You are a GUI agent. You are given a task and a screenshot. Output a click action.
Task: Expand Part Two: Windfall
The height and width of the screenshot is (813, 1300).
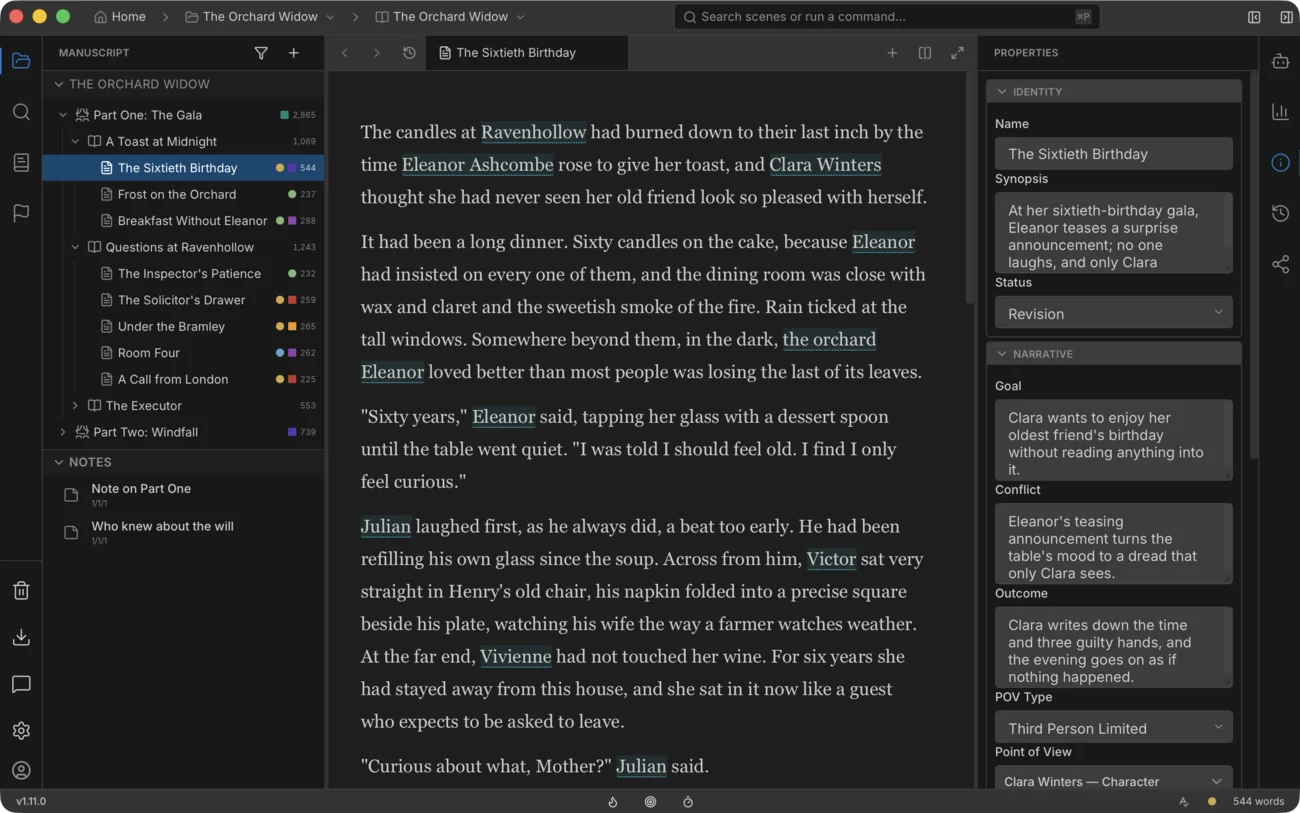click(63, 432)
